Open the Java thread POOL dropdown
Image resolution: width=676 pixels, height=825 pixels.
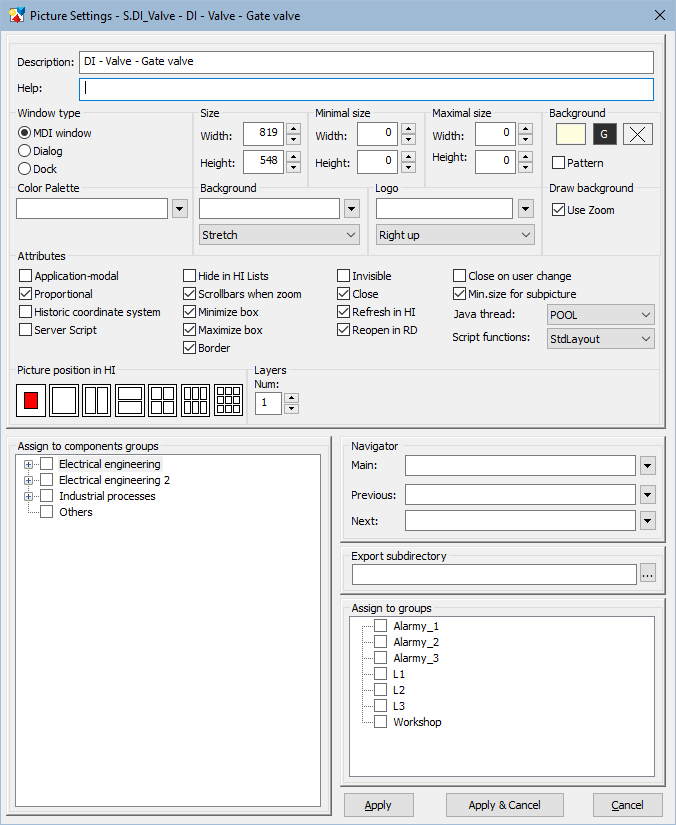[600, 315]
